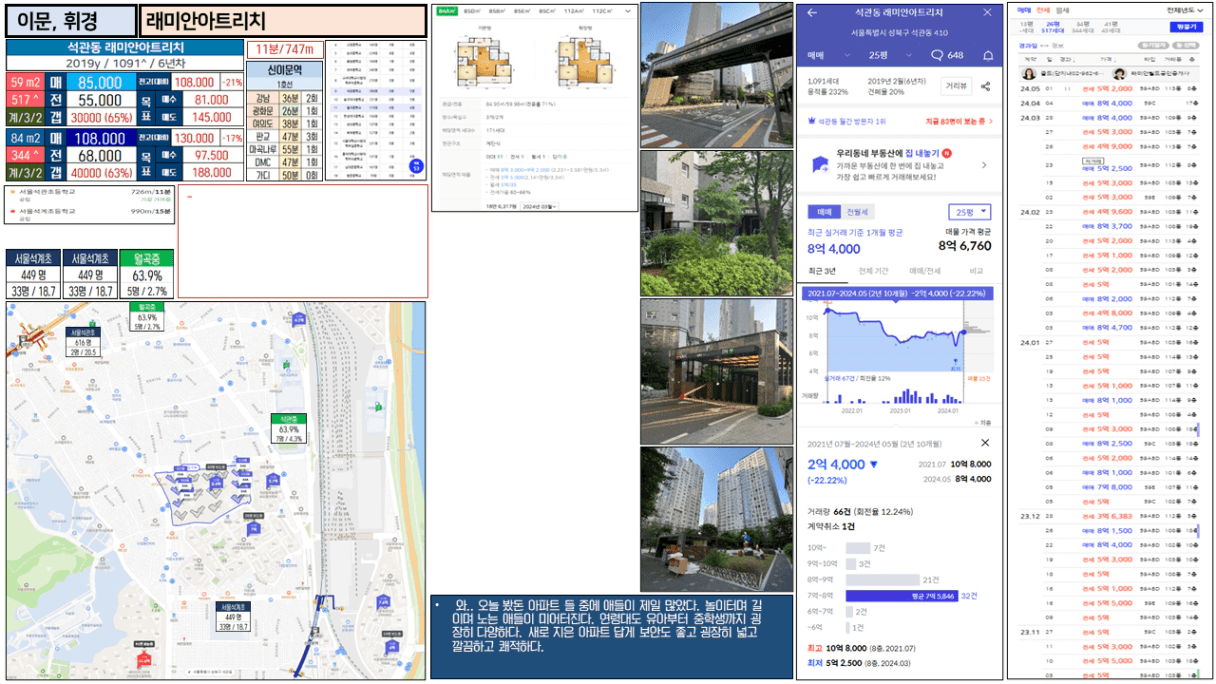1216x684 pixels.
Task: Close the 석관동 래미안아트리치 app panel
Action: (x=987, y=13)
